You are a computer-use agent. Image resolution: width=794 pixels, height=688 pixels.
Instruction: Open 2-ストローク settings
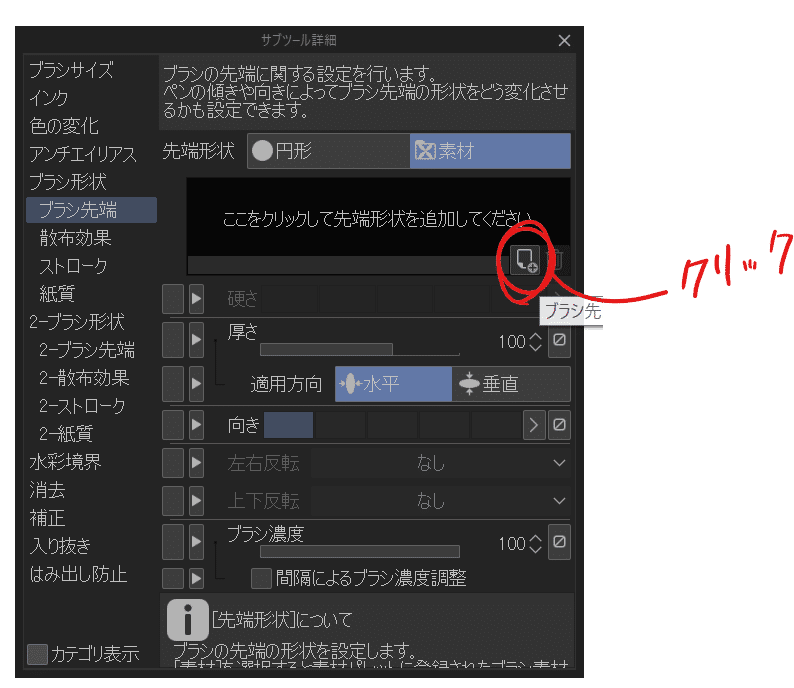82,406
